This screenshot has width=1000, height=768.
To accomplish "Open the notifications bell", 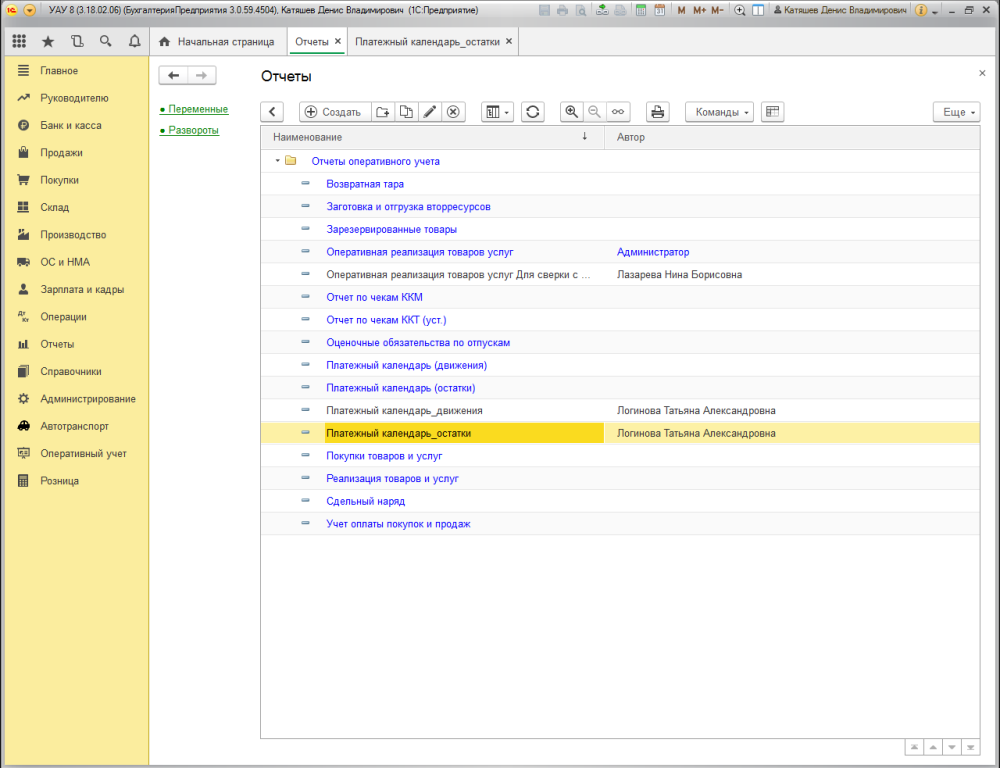I will pos(135,41).
